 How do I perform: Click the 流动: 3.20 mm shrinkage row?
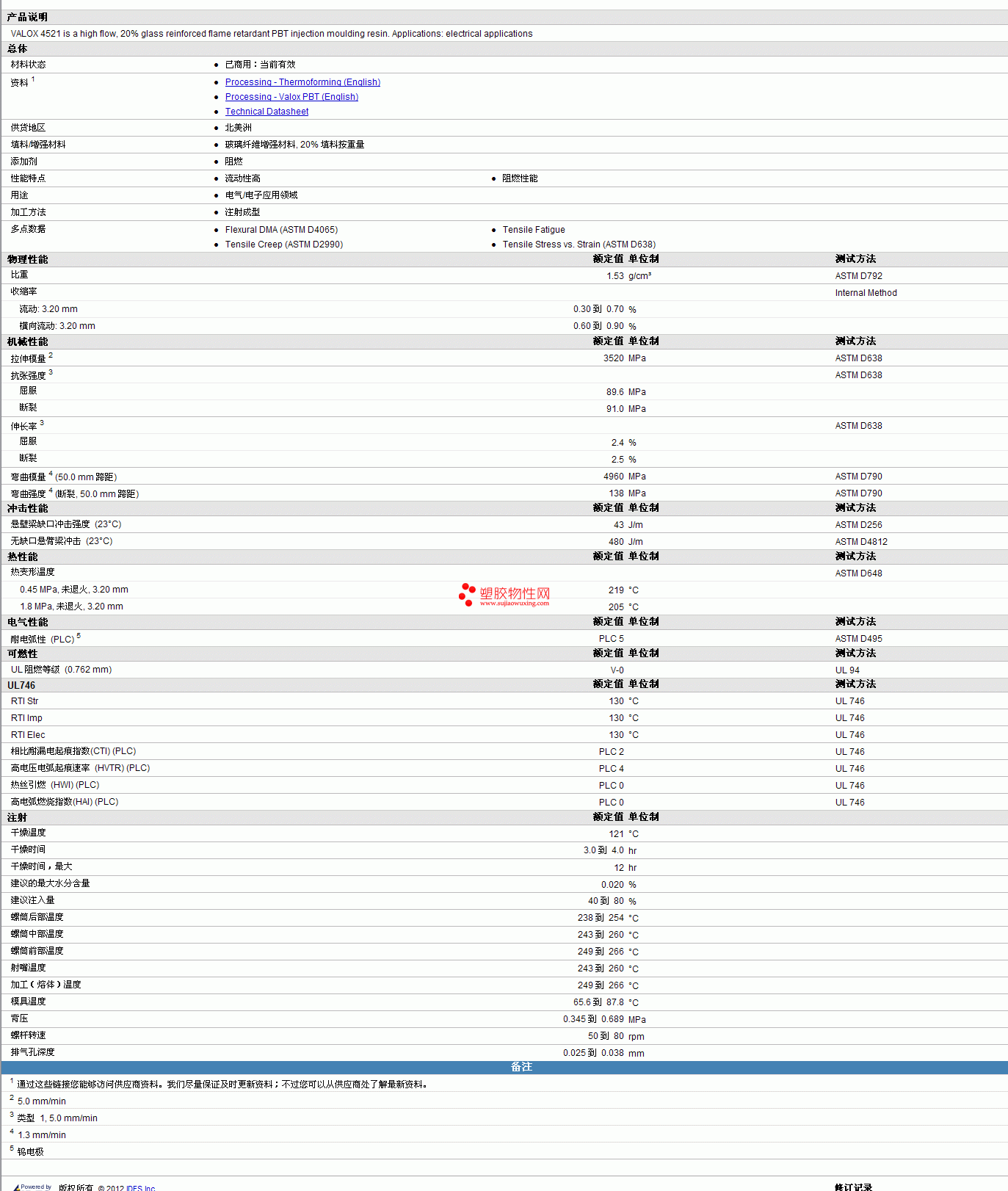[48, 309]
